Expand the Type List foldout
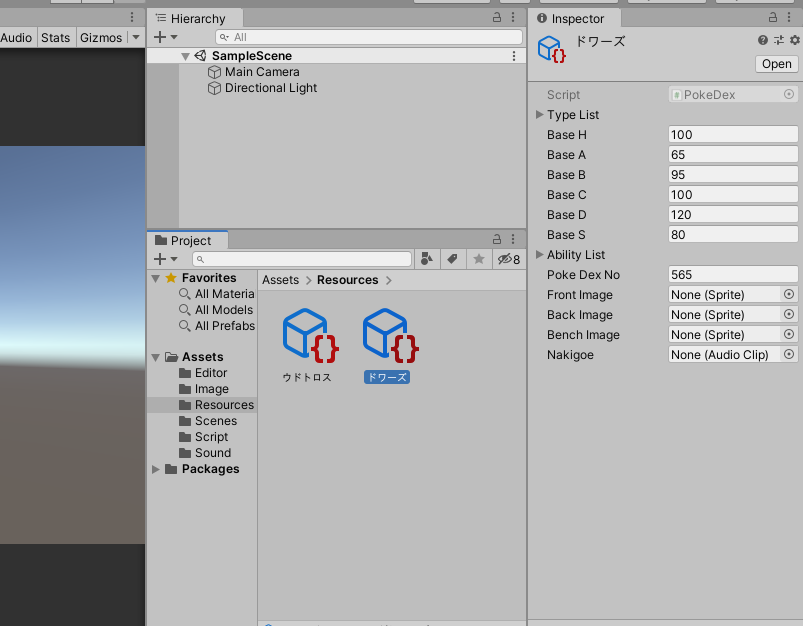 (539, 115)
